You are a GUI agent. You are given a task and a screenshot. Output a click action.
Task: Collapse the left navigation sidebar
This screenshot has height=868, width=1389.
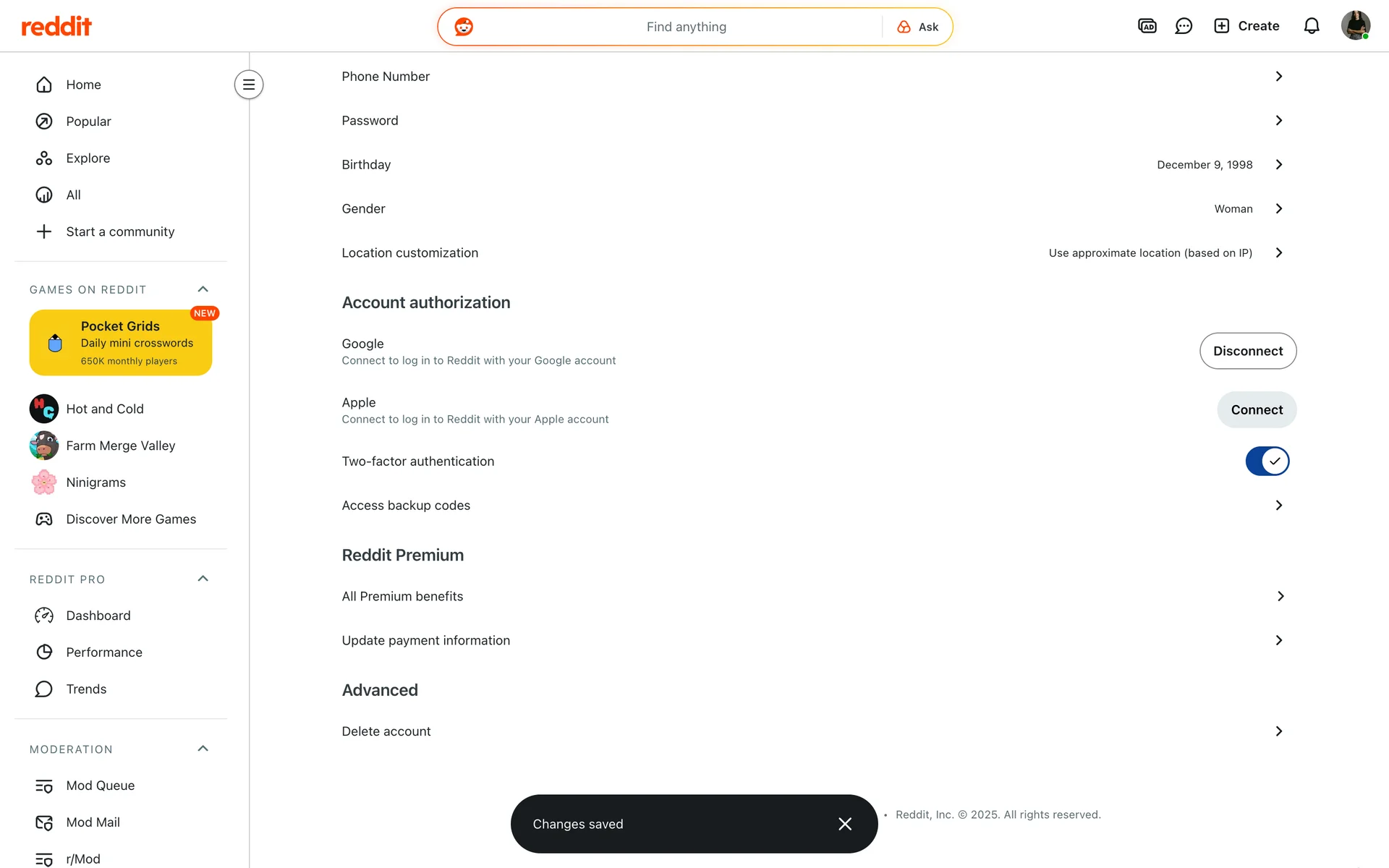[248, 85]
